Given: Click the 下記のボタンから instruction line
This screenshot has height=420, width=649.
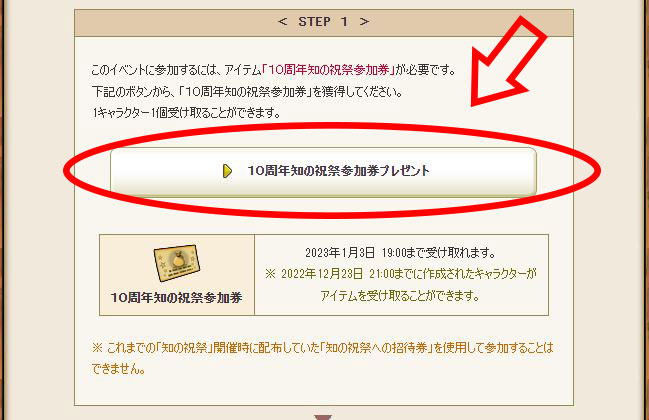Looking at the screenshot, I should point(247,91).
